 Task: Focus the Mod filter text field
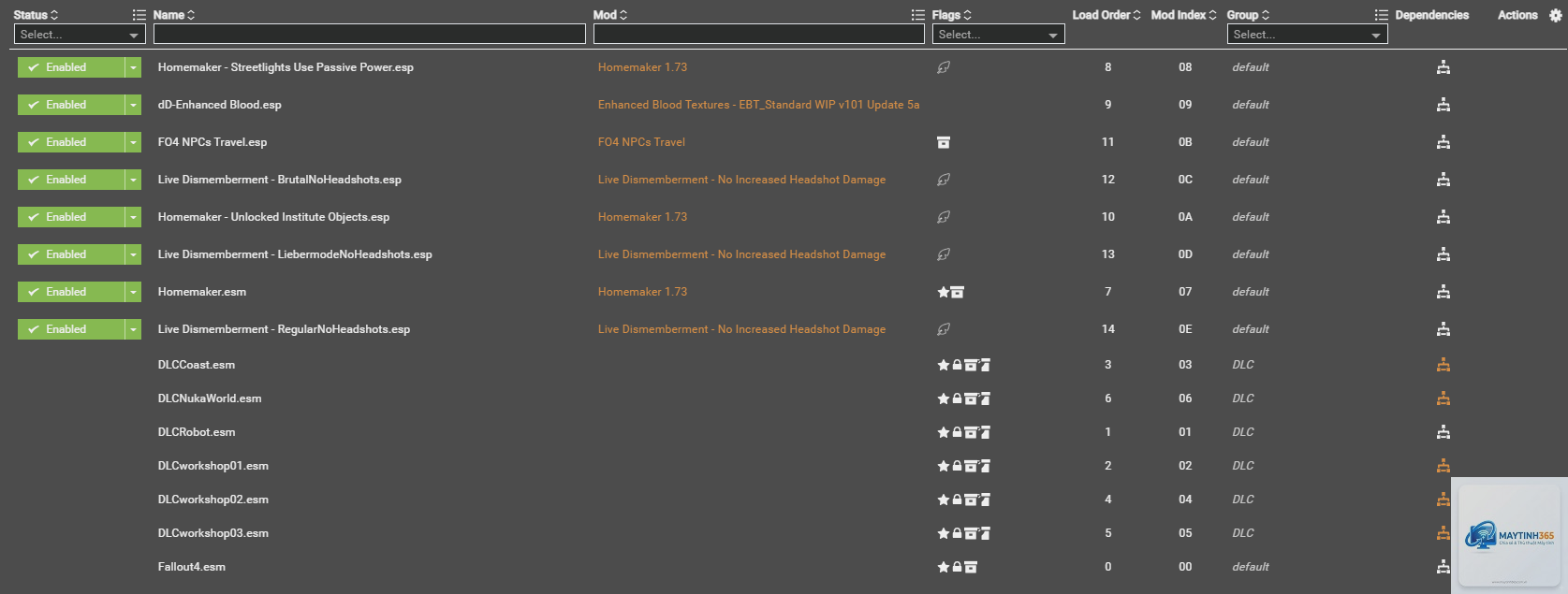pos(759,35)
